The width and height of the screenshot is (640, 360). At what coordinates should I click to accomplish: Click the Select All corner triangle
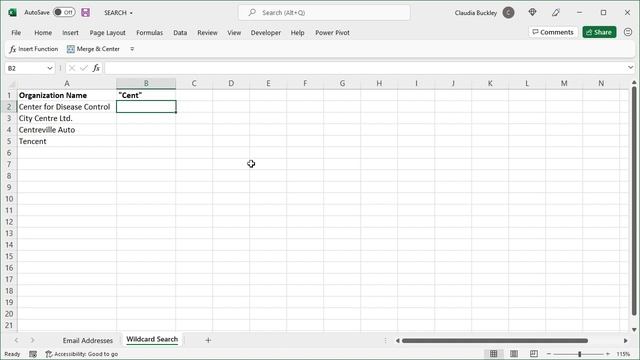coord(12,84)
